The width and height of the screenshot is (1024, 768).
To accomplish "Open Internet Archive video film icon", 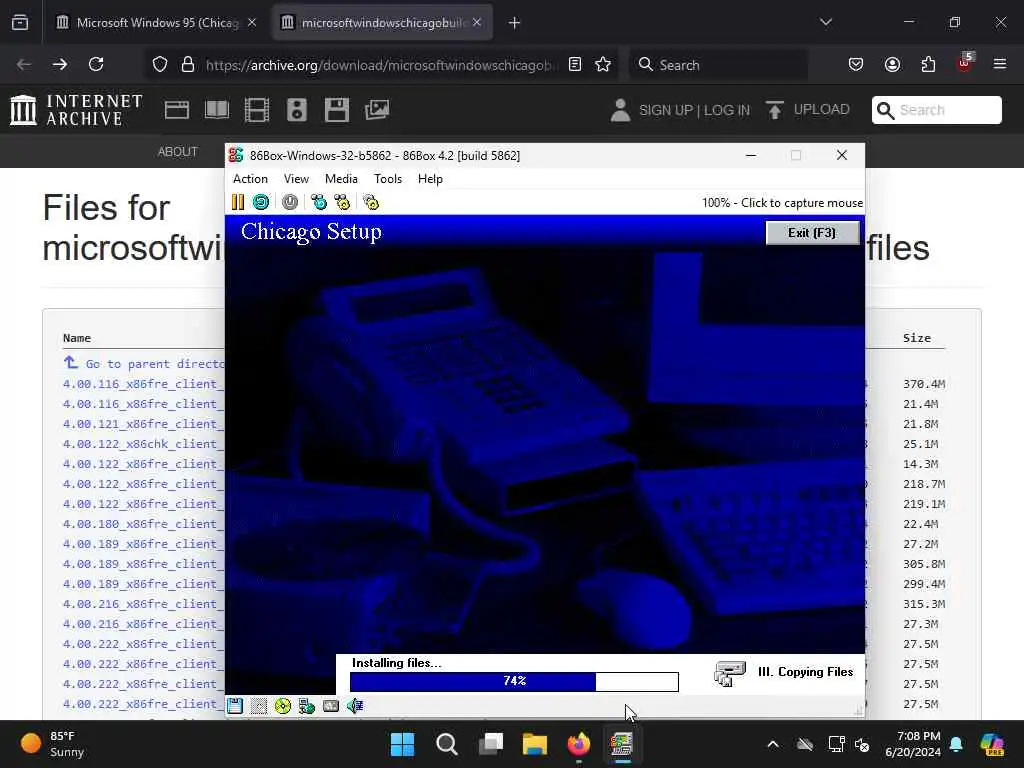I will 257,110.
